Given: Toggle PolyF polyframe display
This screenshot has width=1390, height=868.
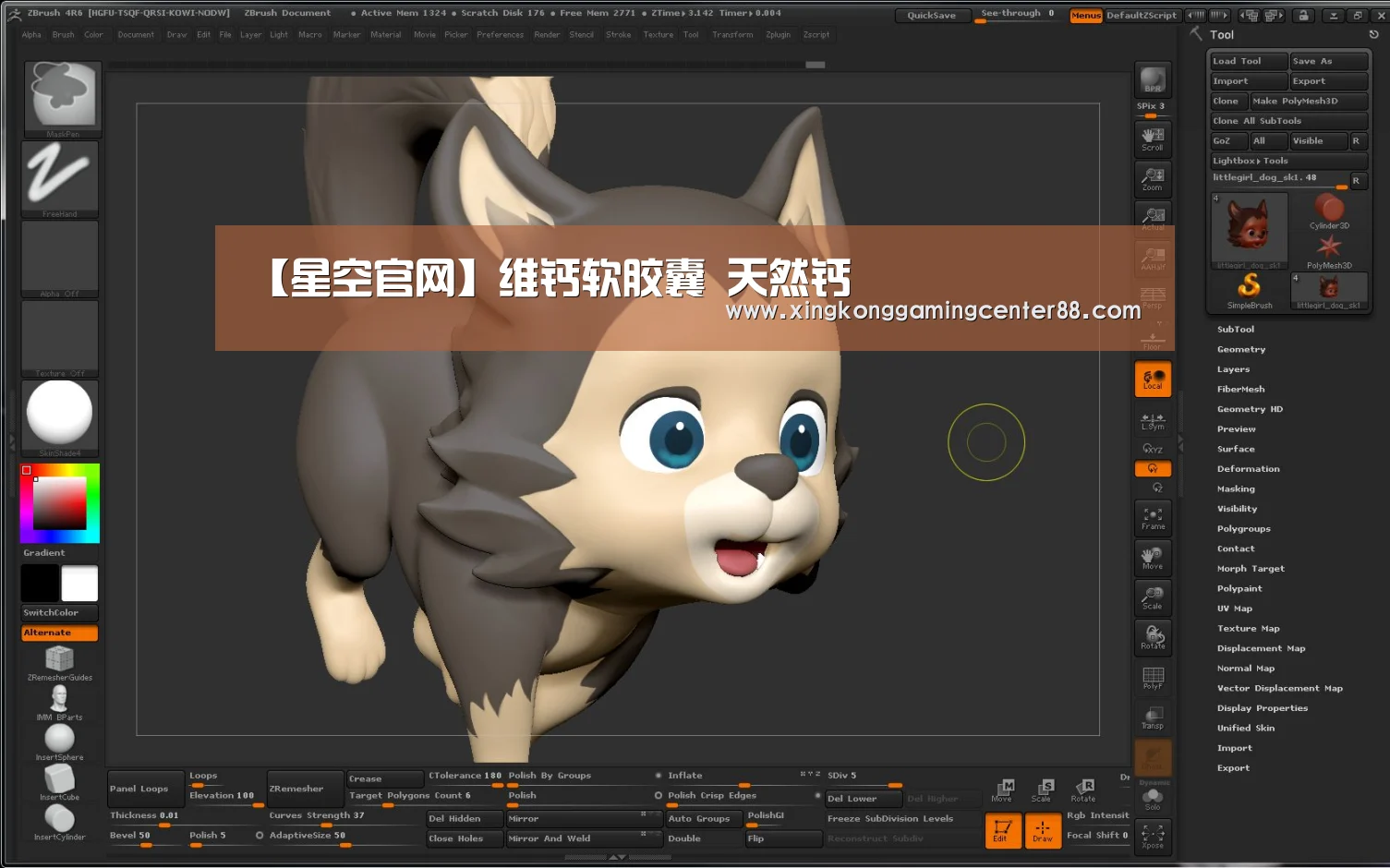Looking at the screenshot, I should click(1153, 678).
